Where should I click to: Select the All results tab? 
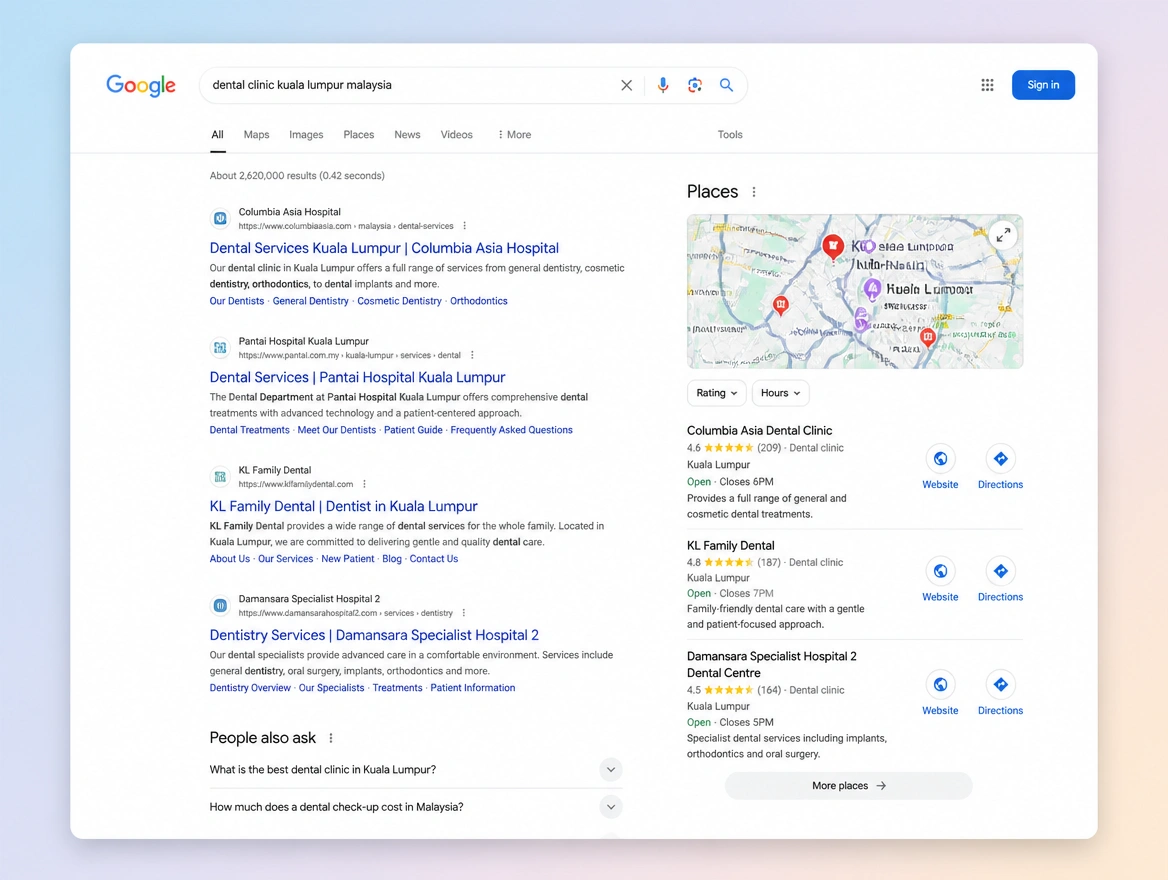tap(218, 135)
